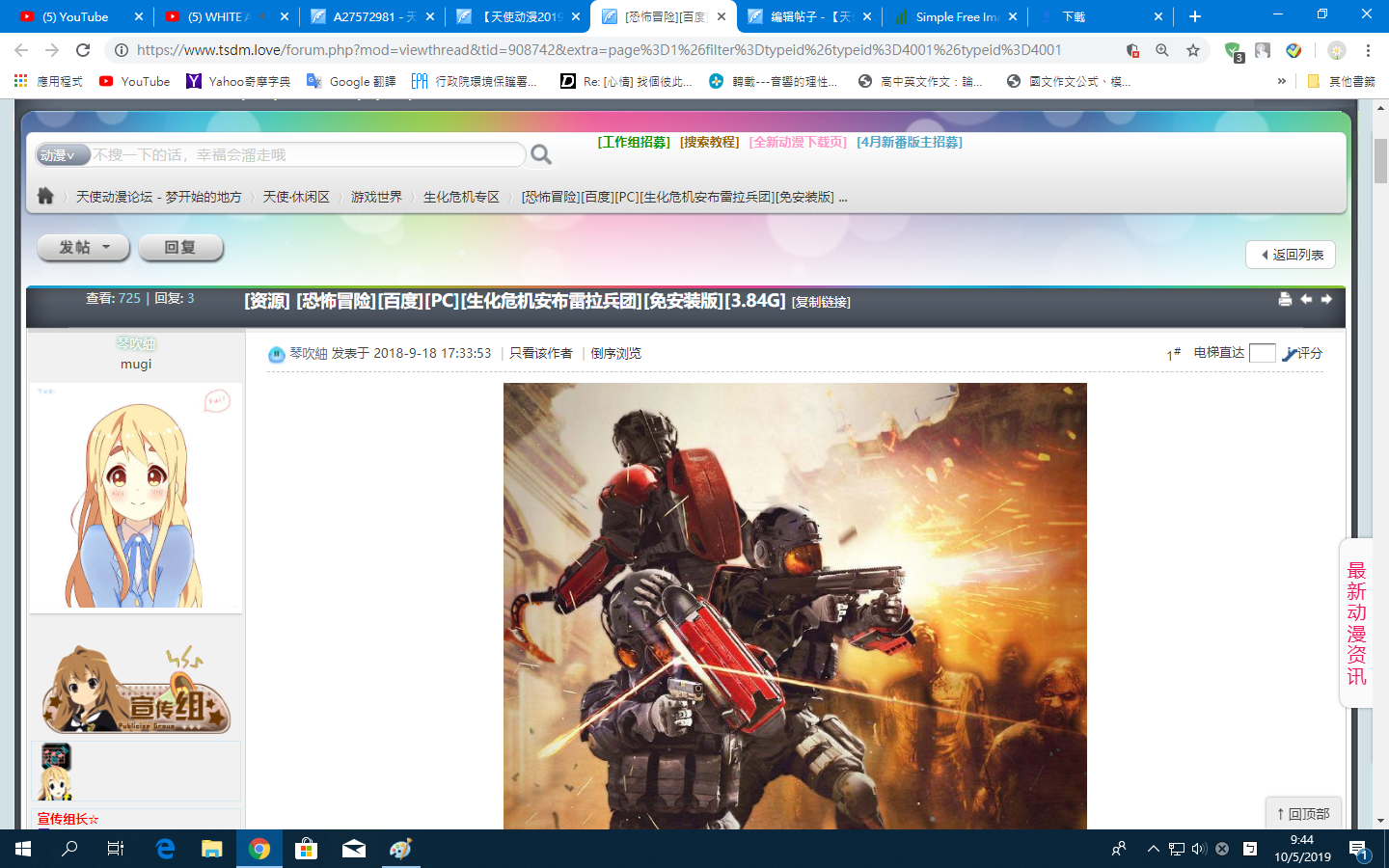Open the Windows Start menu

click(x=23, y=849)
